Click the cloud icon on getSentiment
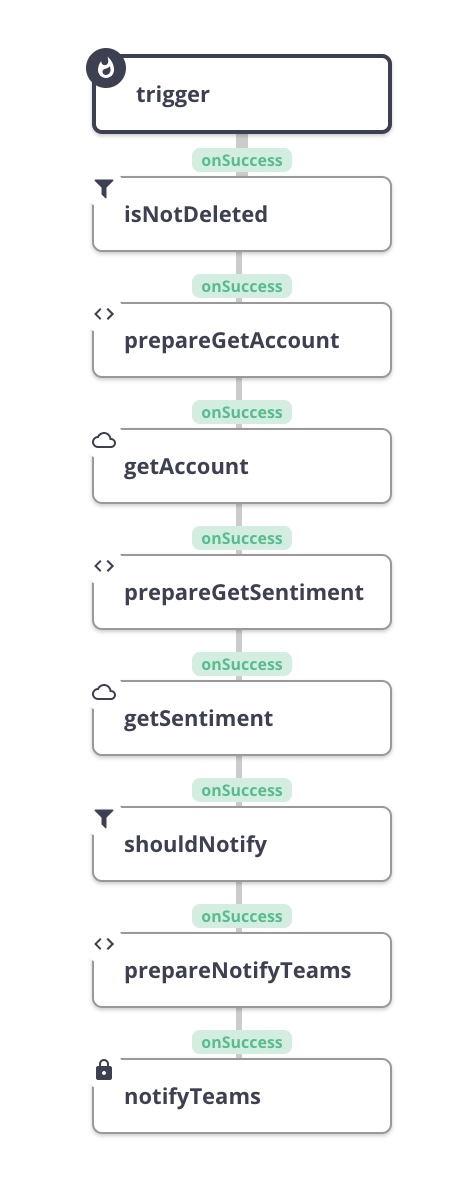 pos(104,692)
